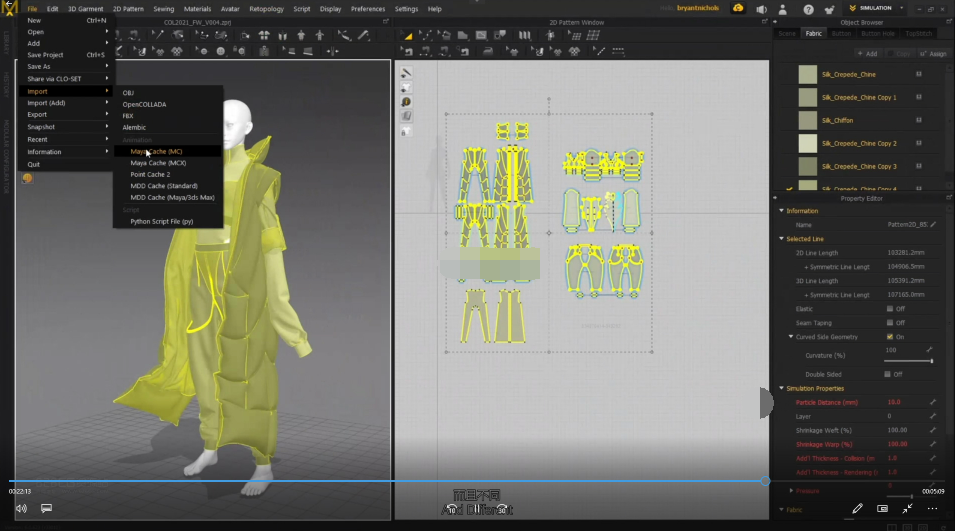Image resolution: width=955 pixels, height=531 pixels.
Task: Click the video progress bar handle
Action: [765, 481]
